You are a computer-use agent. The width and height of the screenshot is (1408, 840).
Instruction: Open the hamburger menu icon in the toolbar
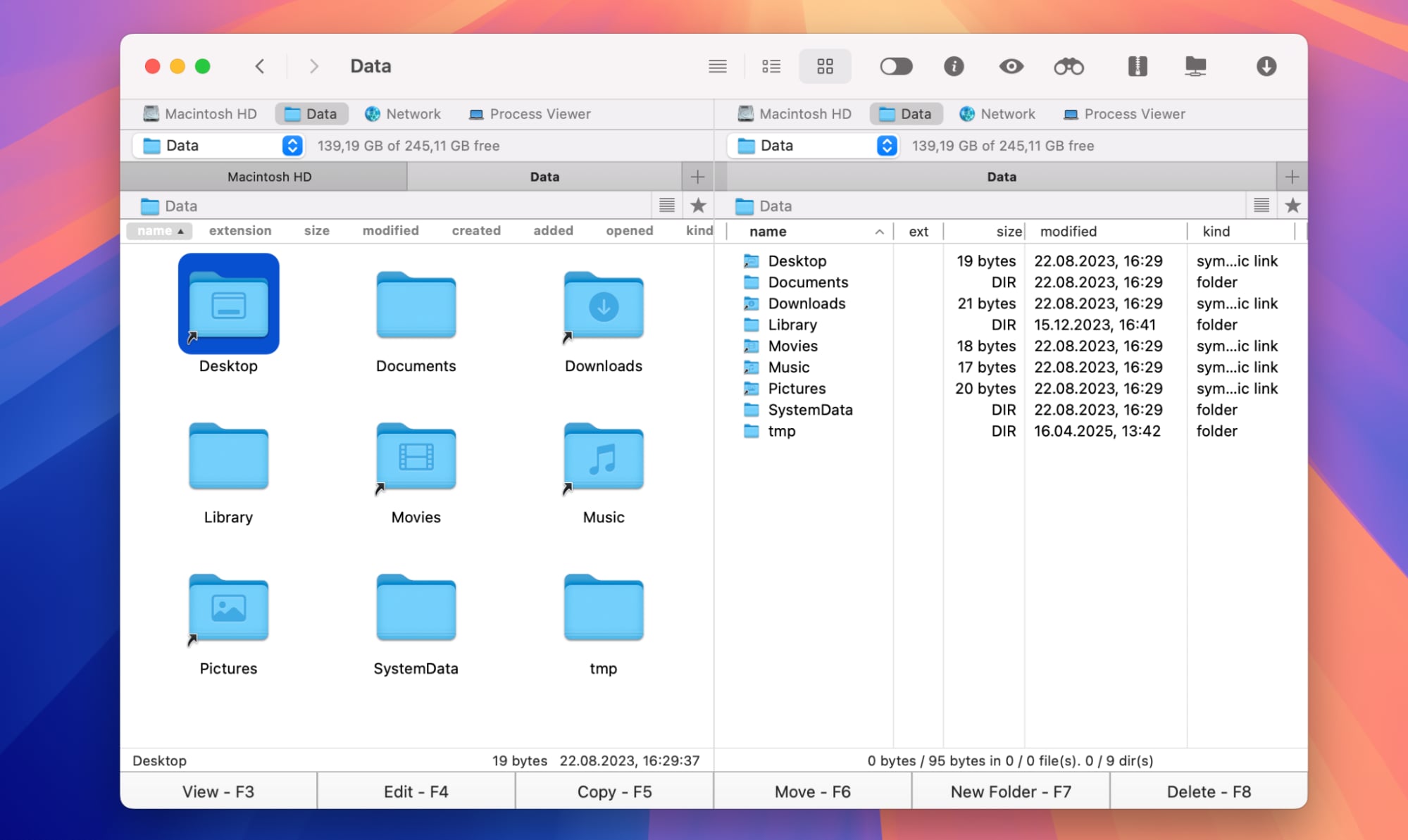pyautogui.click(x=717, y=66)
